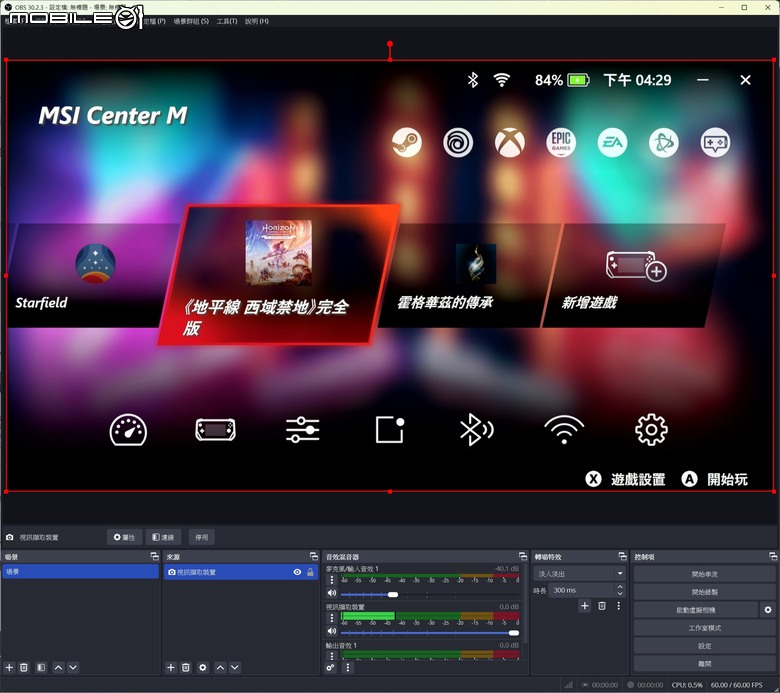
Task: Open the 淡入淡出 transition dropdown
Action: (580, 574)
